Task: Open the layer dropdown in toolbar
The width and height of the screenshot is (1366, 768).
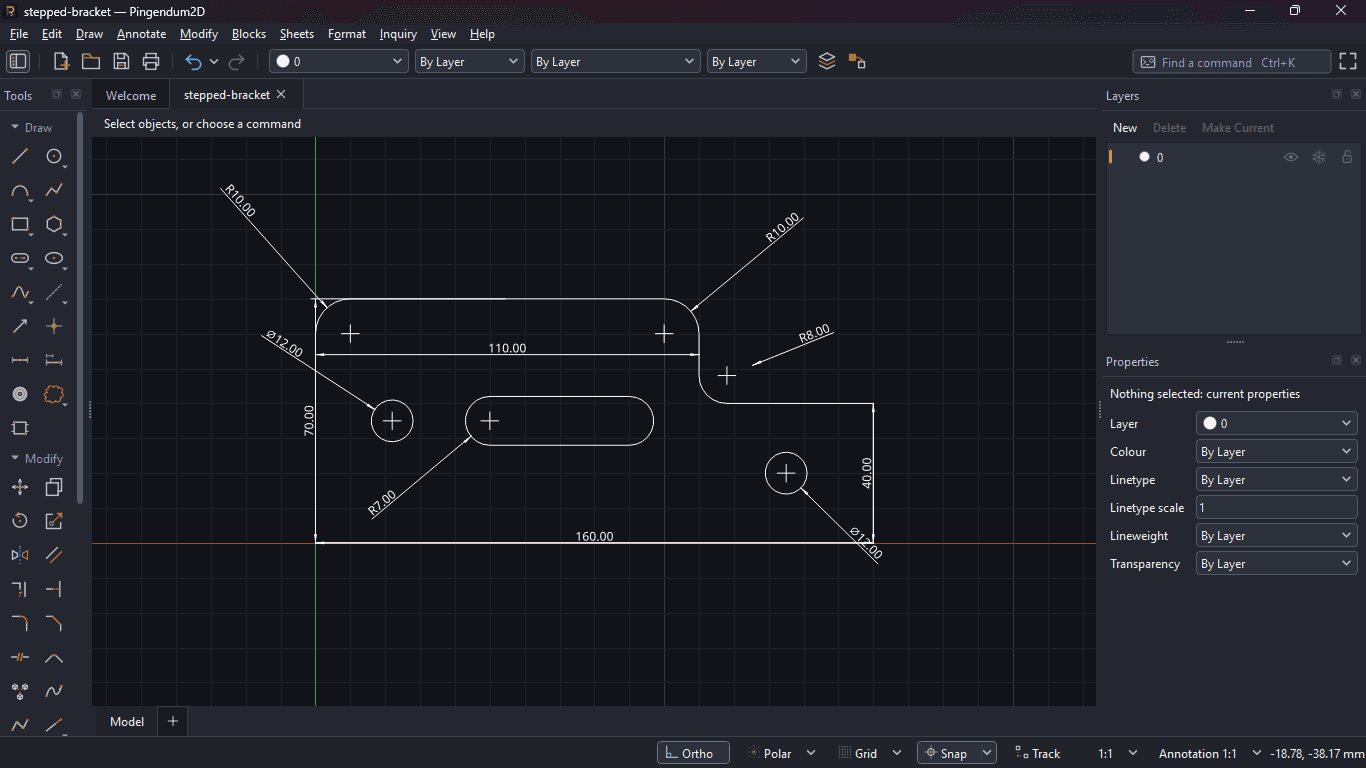Action: 339,61
